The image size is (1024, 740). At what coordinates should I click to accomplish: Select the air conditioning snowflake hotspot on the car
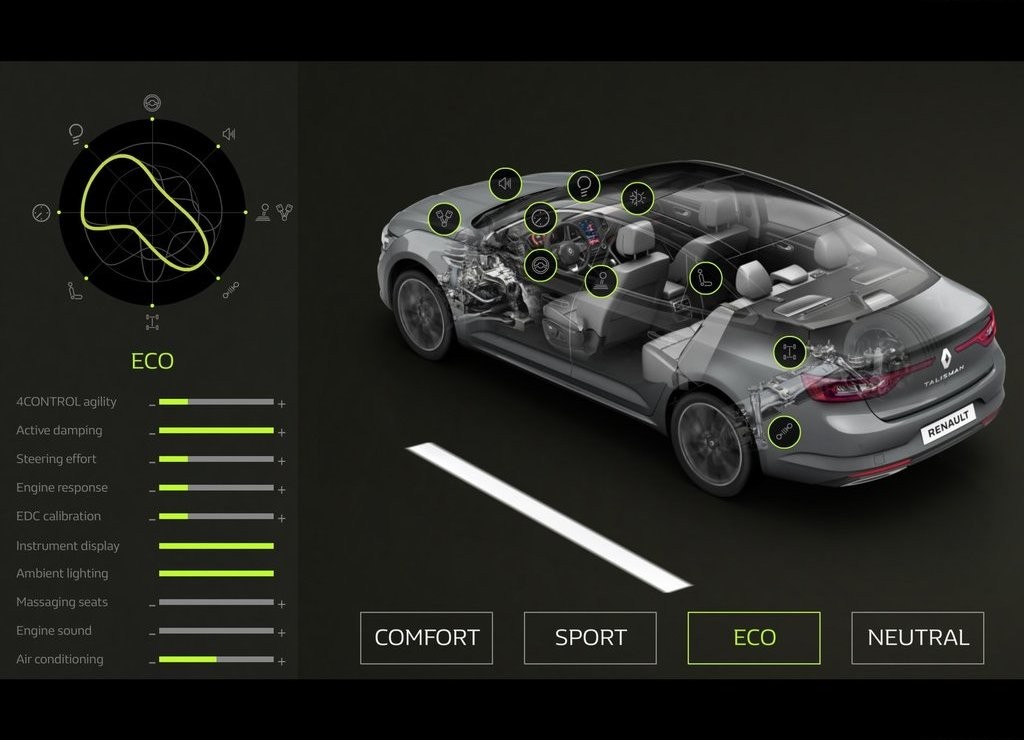click(x=637, y=198)
